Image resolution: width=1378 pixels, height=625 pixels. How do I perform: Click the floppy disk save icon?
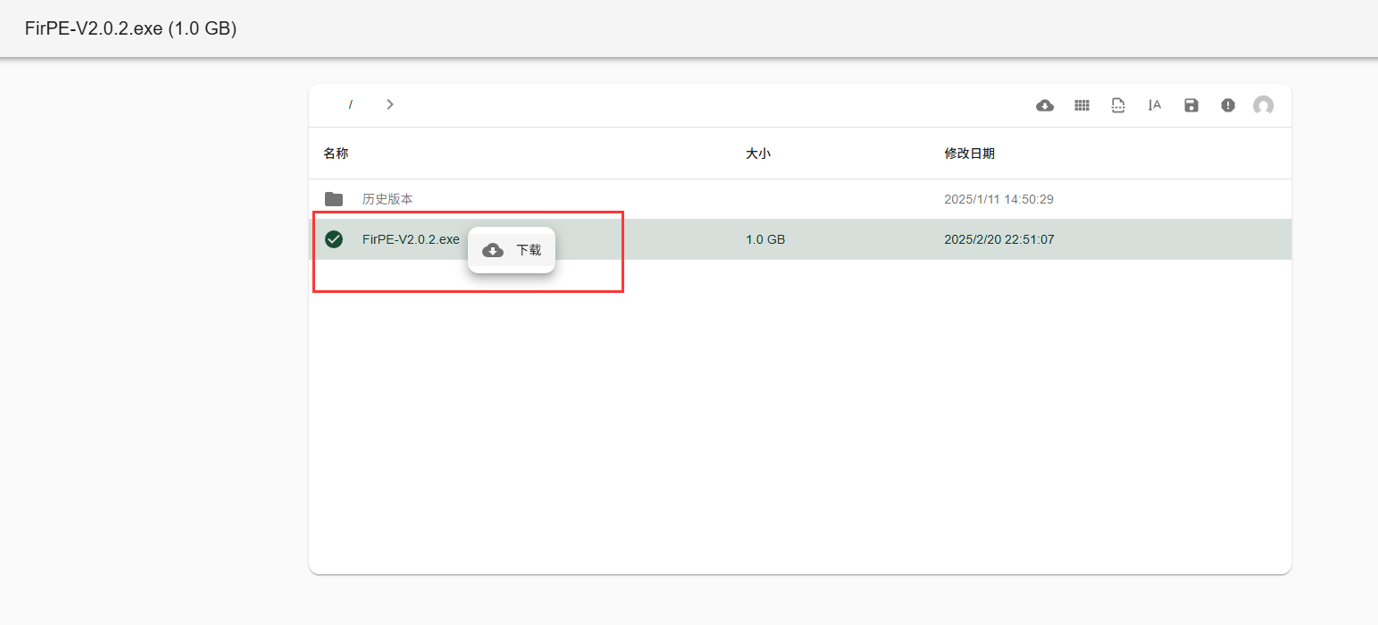(x=1191, y=105)
